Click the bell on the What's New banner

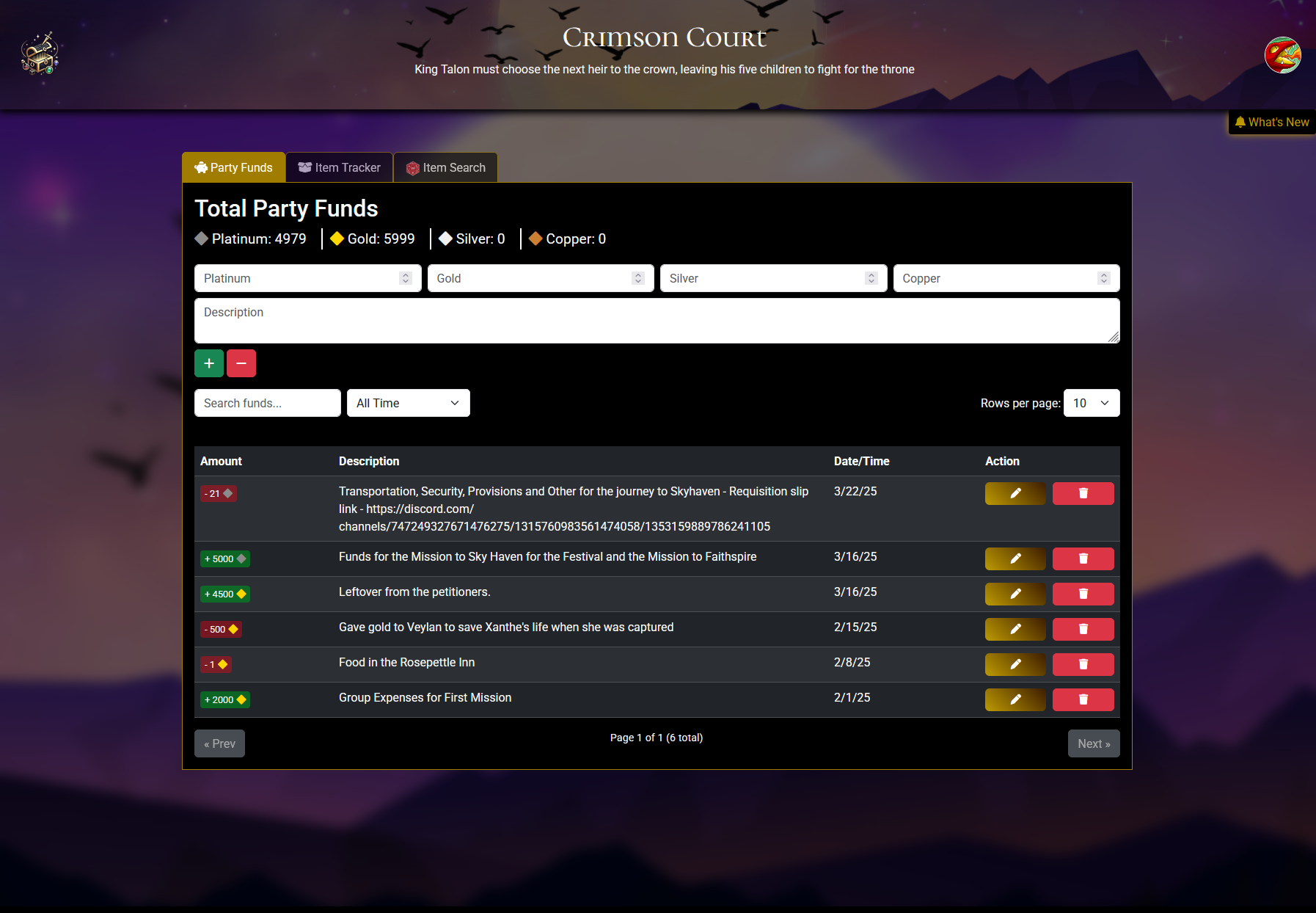coord(1240,122)
